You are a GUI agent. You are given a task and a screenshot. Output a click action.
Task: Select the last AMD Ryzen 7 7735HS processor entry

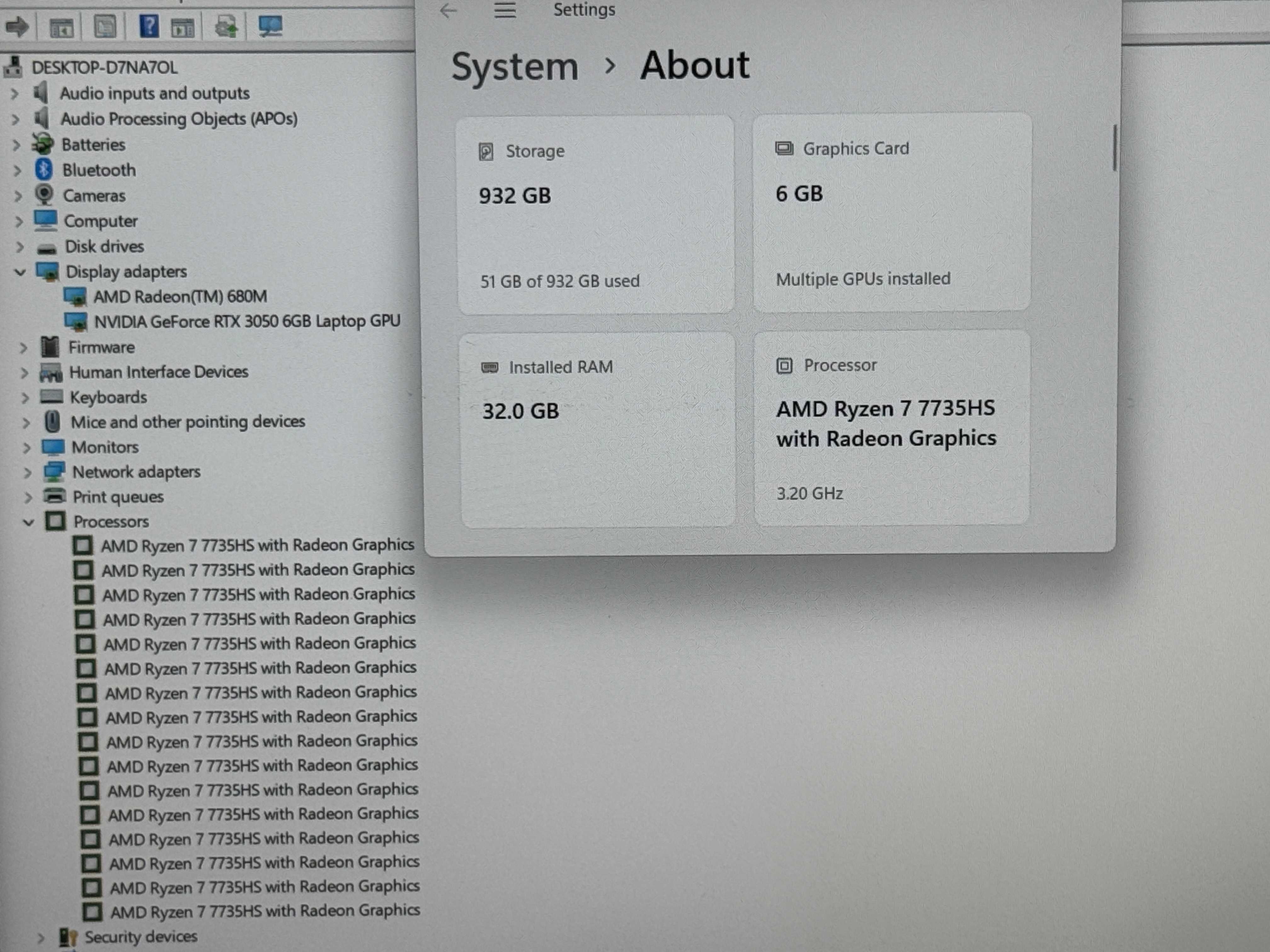pyautogui.click(x=265, y=912)
